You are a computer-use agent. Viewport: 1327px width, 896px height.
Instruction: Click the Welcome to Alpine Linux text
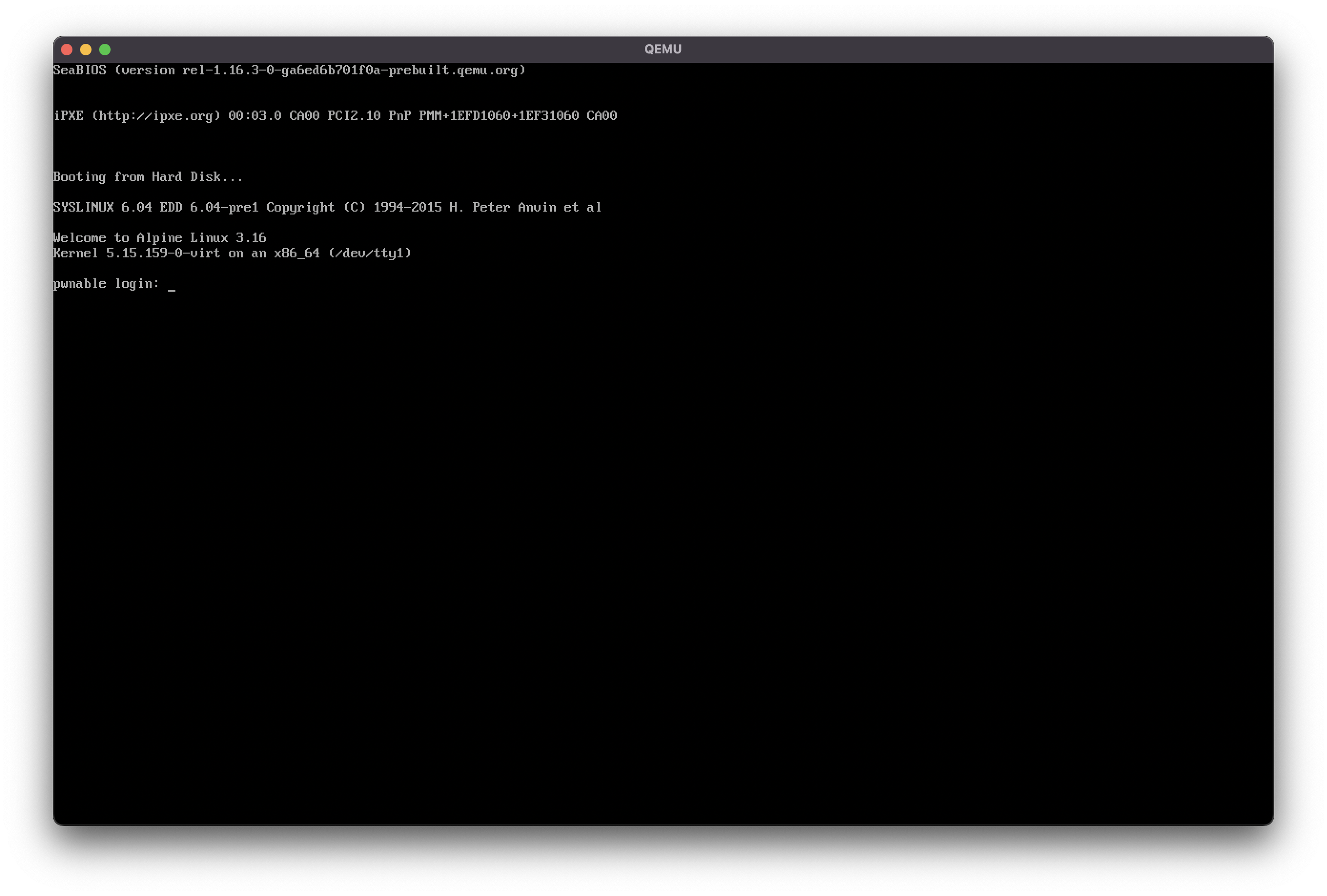click(x=160, y=237)
